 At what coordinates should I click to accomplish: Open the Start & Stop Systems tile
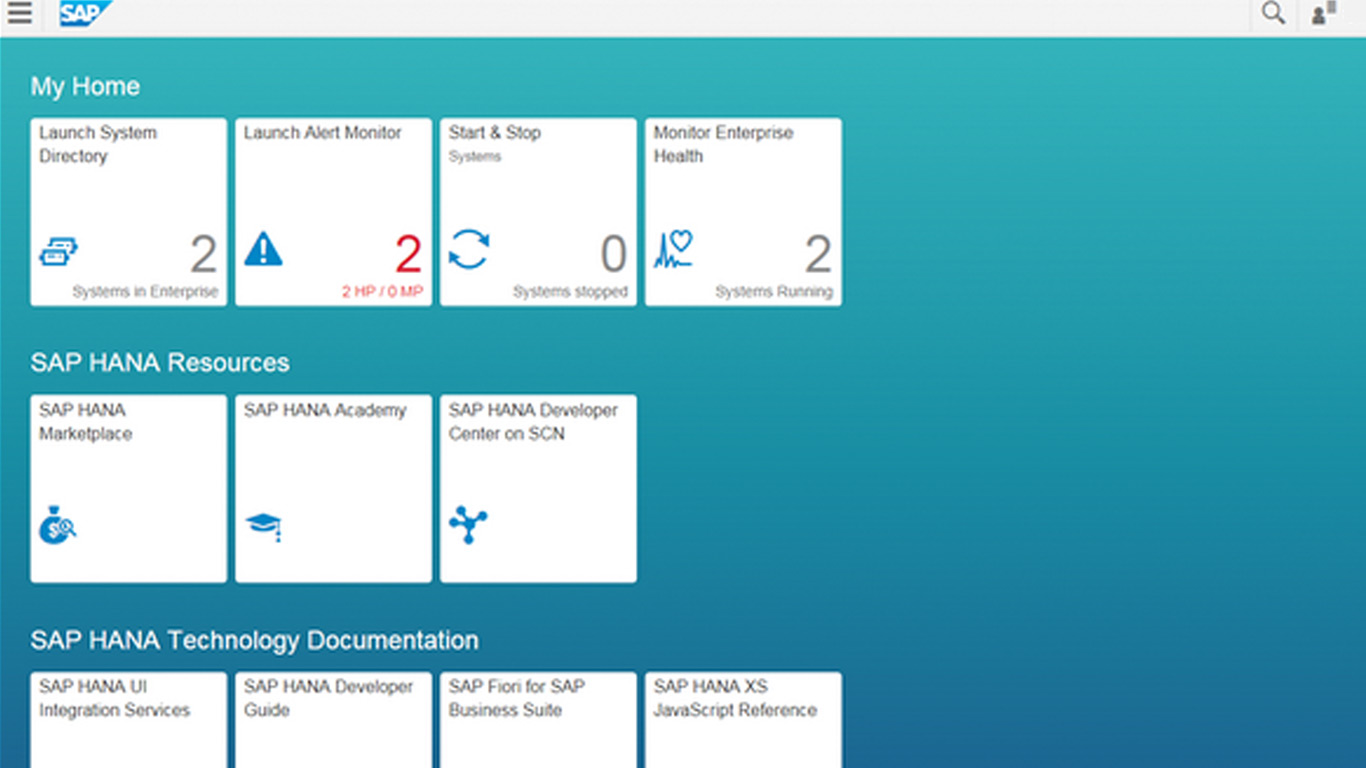538,212
